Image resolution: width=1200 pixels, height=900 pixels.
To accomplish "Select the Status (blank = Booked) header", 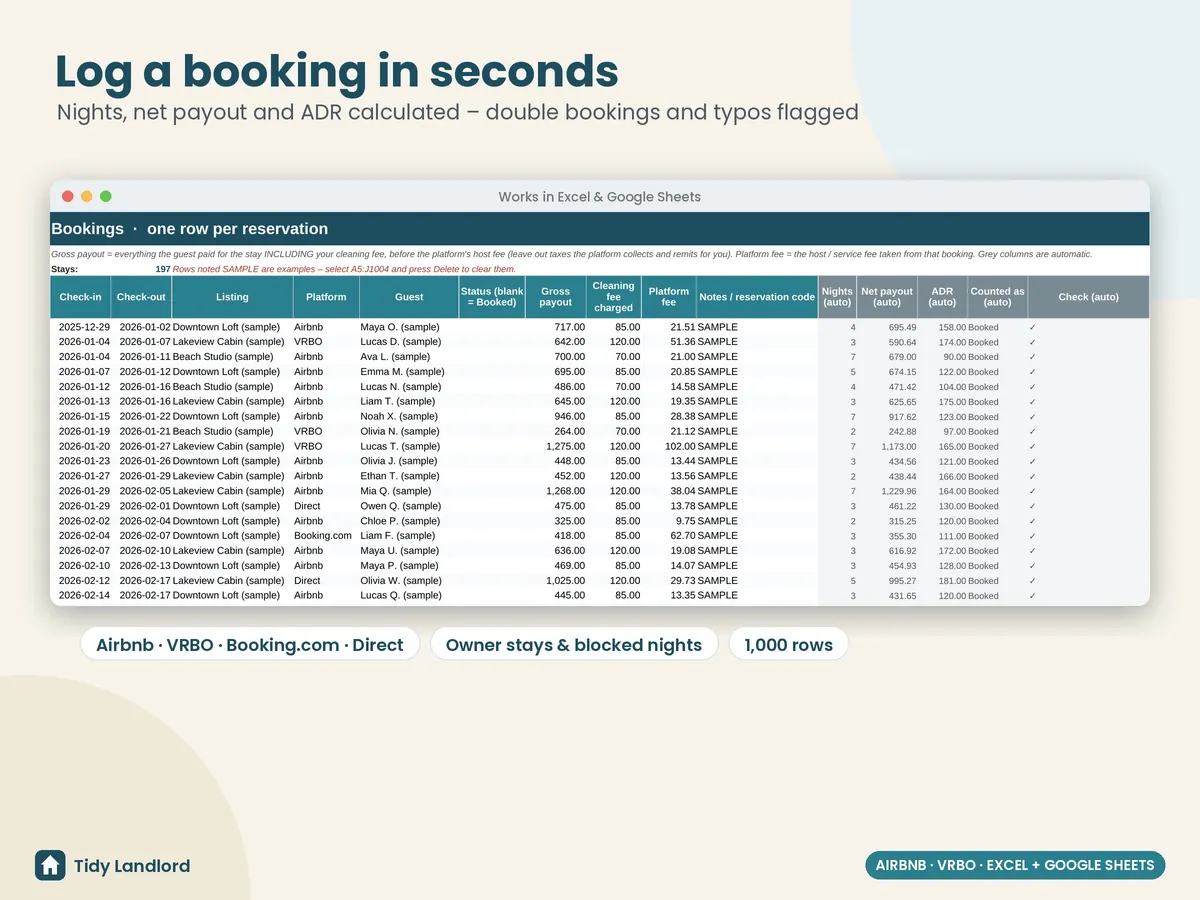I will tap(492, 297).
